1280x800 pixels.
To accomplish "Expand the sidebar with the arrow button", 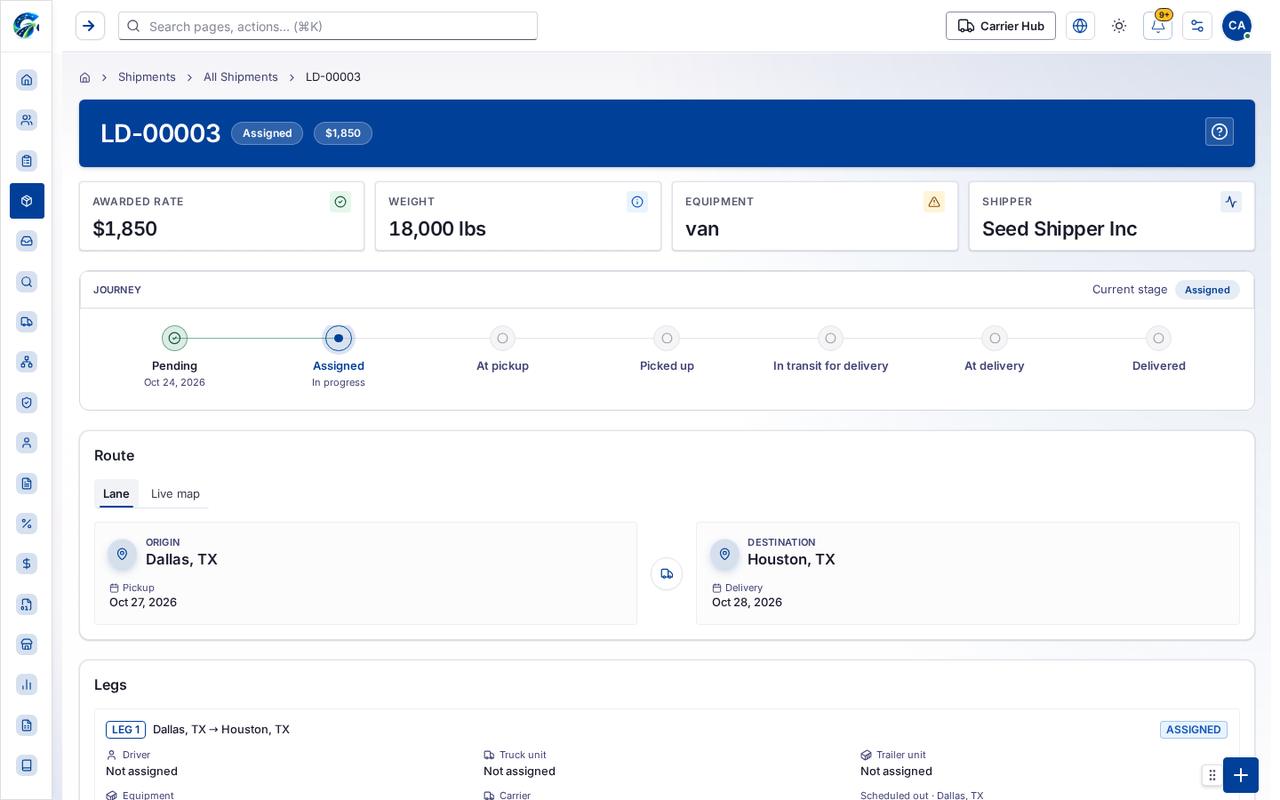I will (90, 26).
